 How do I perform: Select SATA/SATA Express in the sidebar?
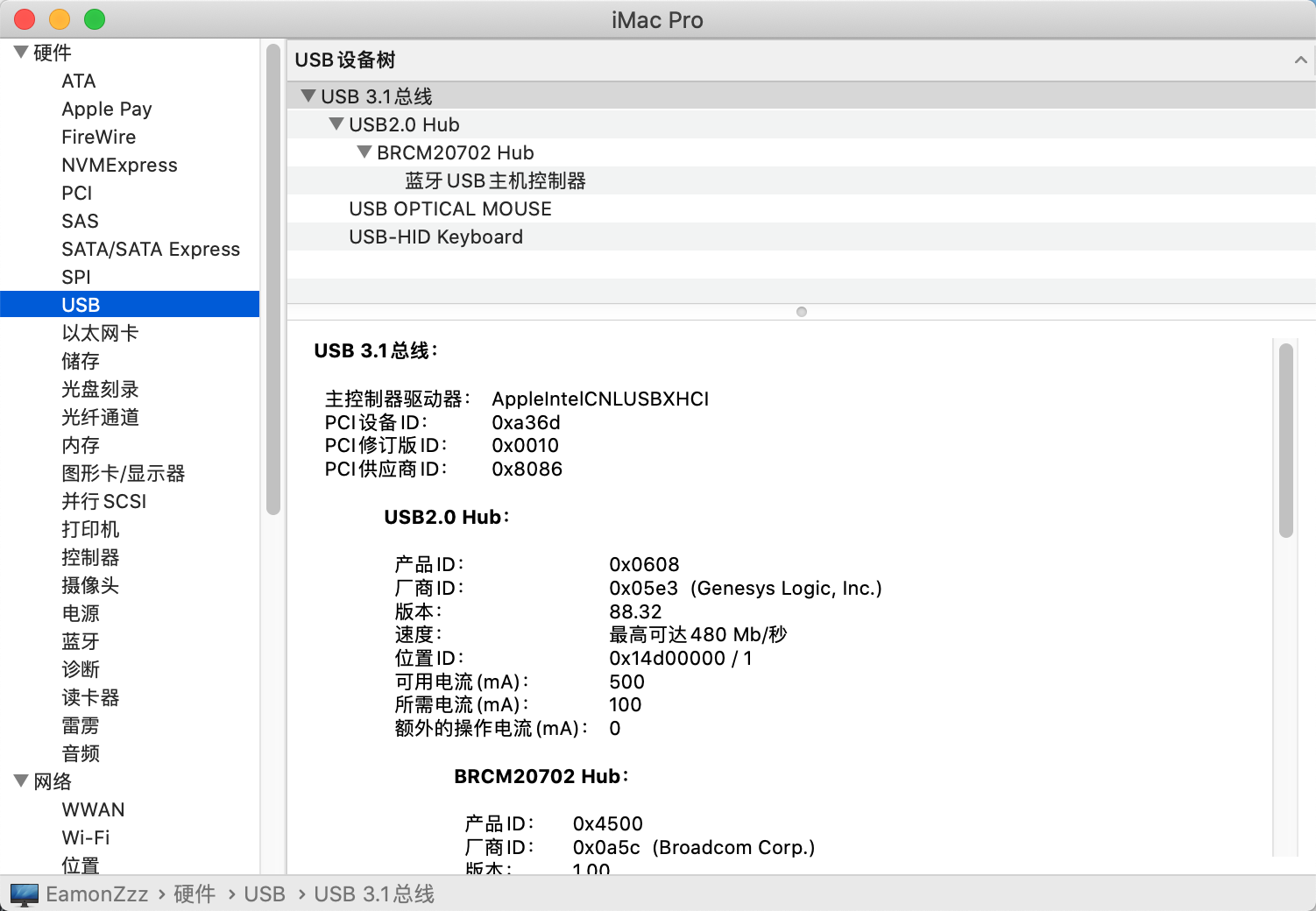[151, 249]
